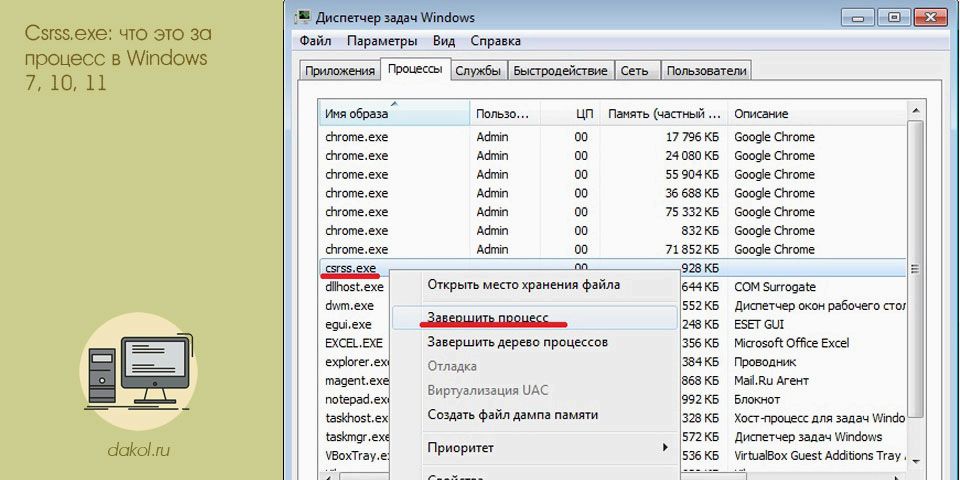Viewport: 960px width, 480px height.
Task: Open the Параметры menu
Action: (382, 42)
